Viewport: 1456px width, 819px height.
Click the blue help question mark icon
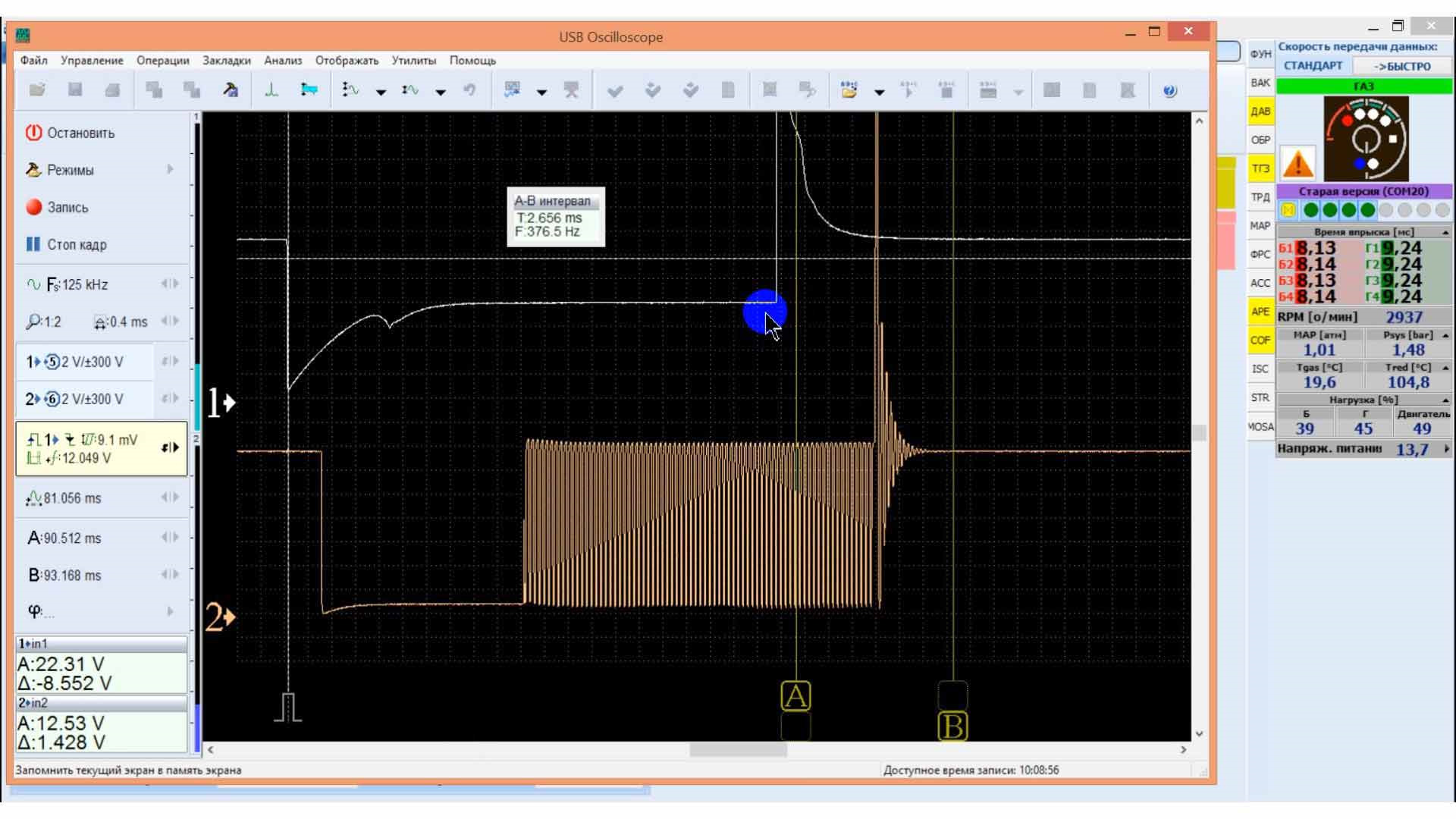pyautogui.click(x=1169, y=91)
